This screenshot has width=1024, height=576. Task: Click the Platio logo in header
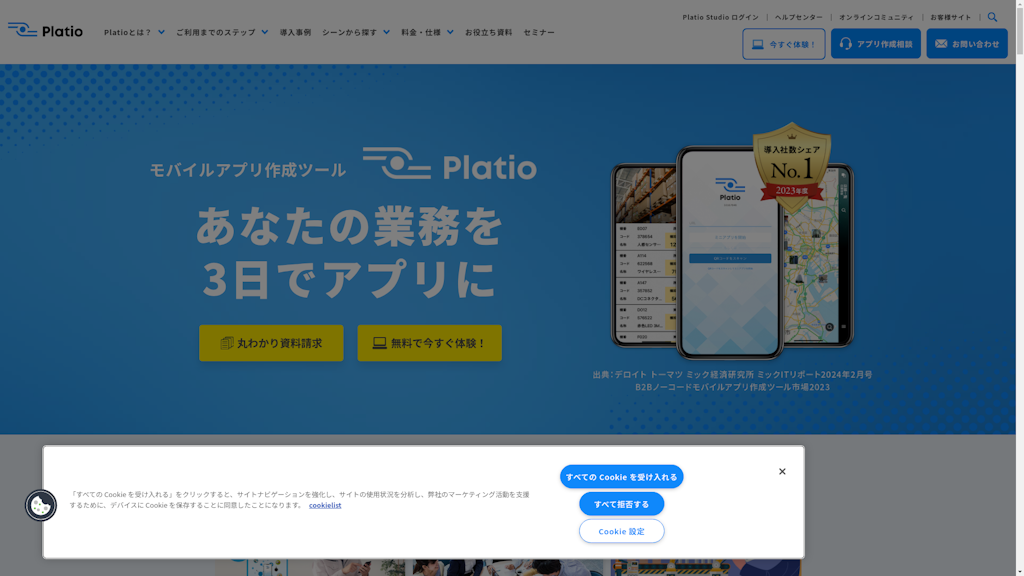(x=45, y=30)
